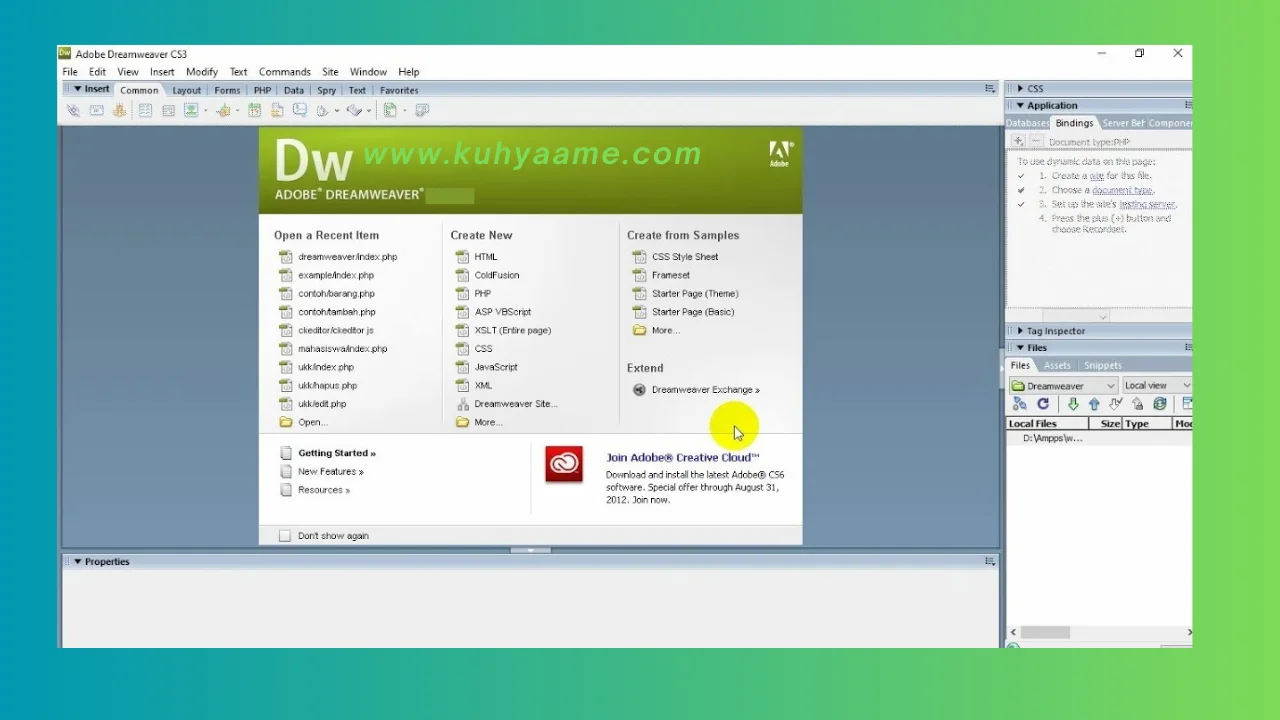
Task: Click the Server-Side Include icon
Action: [277, 111]
